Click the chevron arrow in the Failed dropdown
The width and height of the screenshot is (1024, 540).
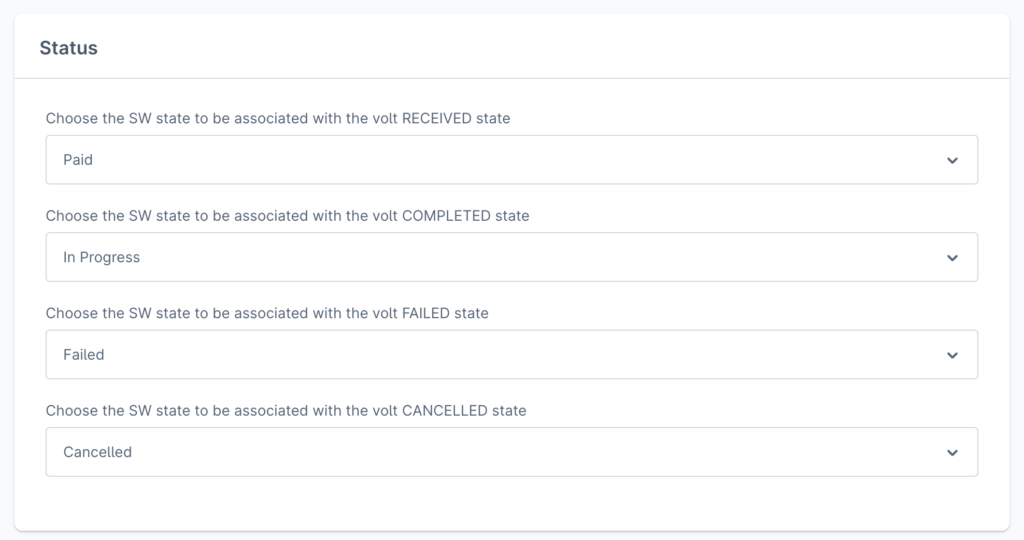click(952, 355)
